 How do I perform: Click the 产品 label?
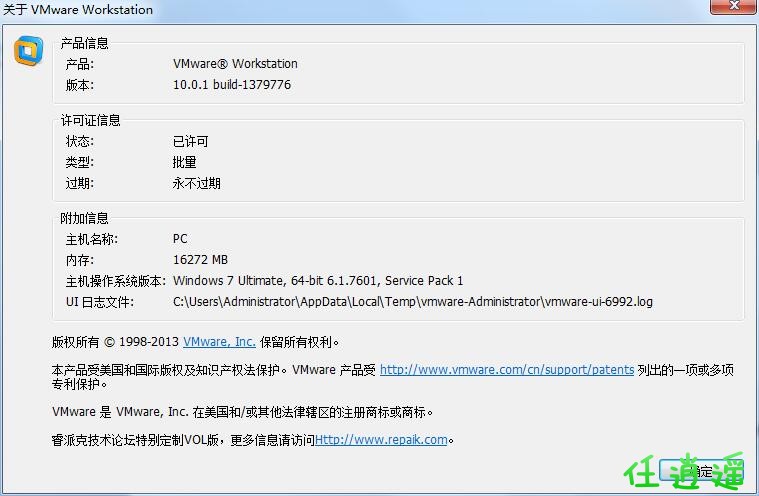(x=80, y=64)
